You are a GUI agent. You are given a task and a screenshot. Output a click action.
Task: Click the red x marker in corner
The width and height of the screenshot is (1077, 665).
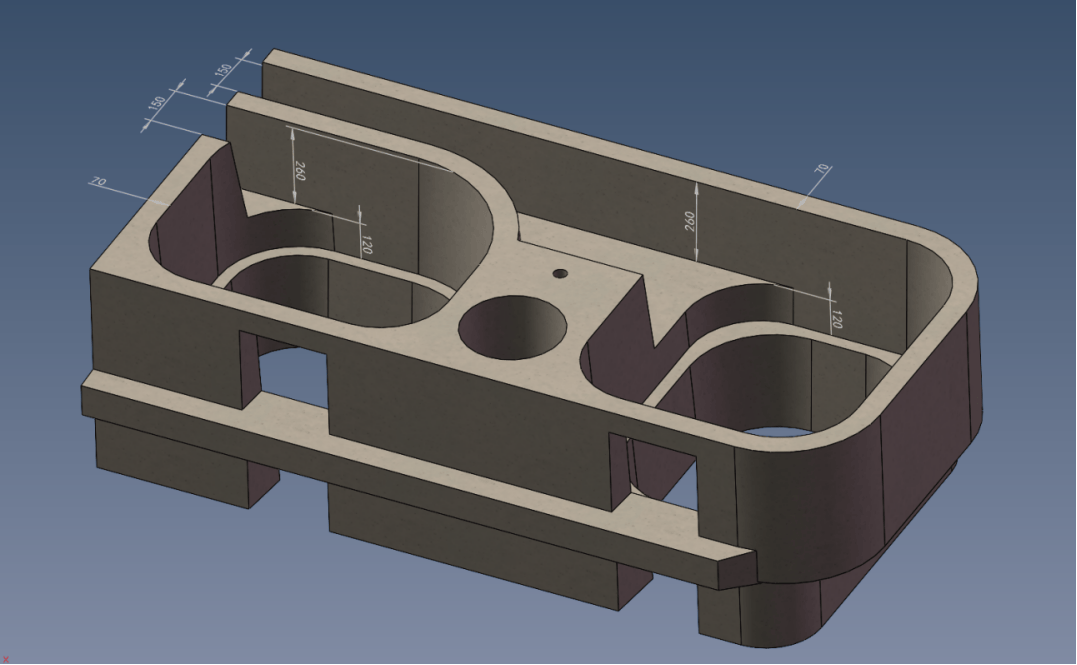pyautogui.click(x=6, y=660)
